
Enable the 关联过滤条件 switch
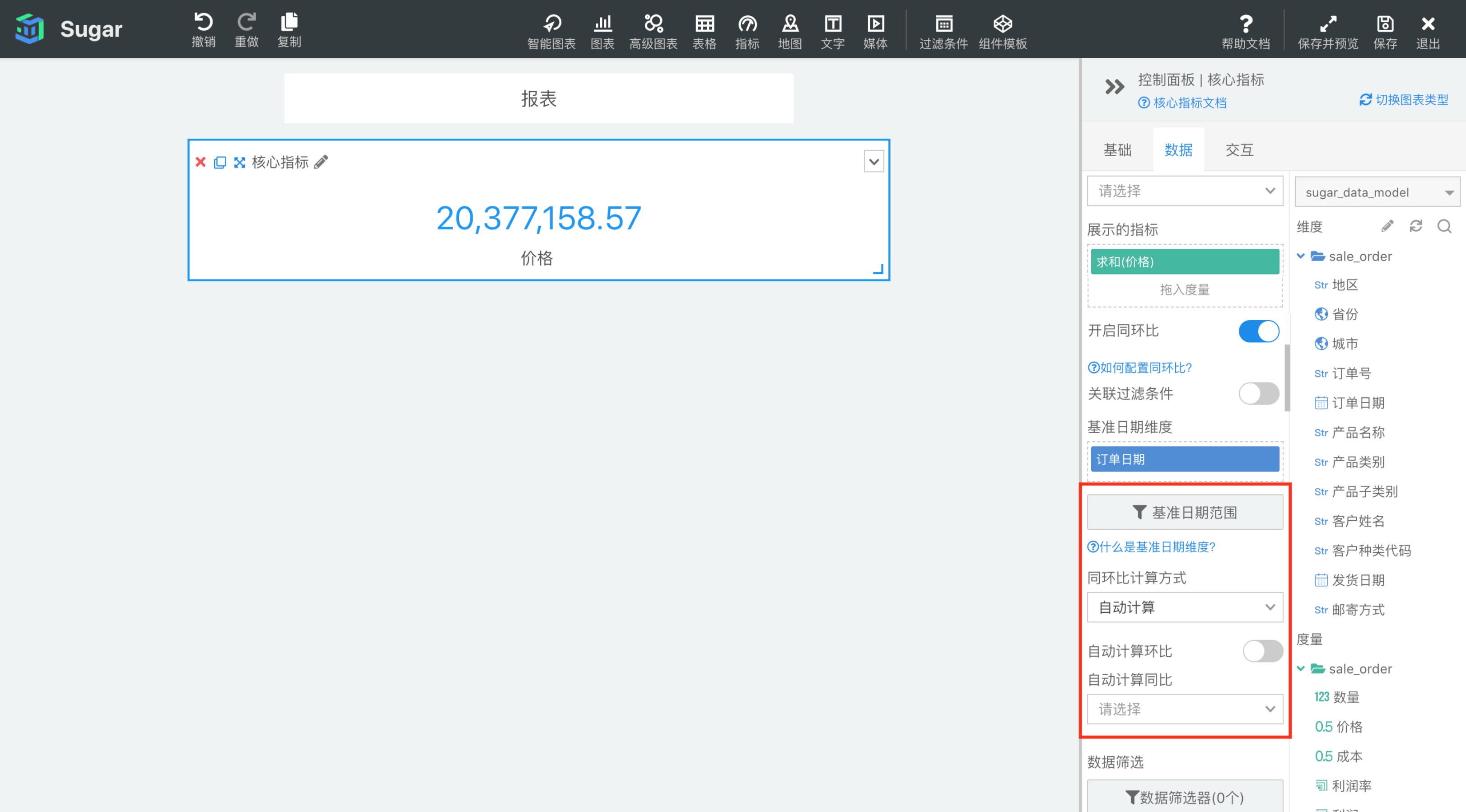click(x=1258, y=393)
